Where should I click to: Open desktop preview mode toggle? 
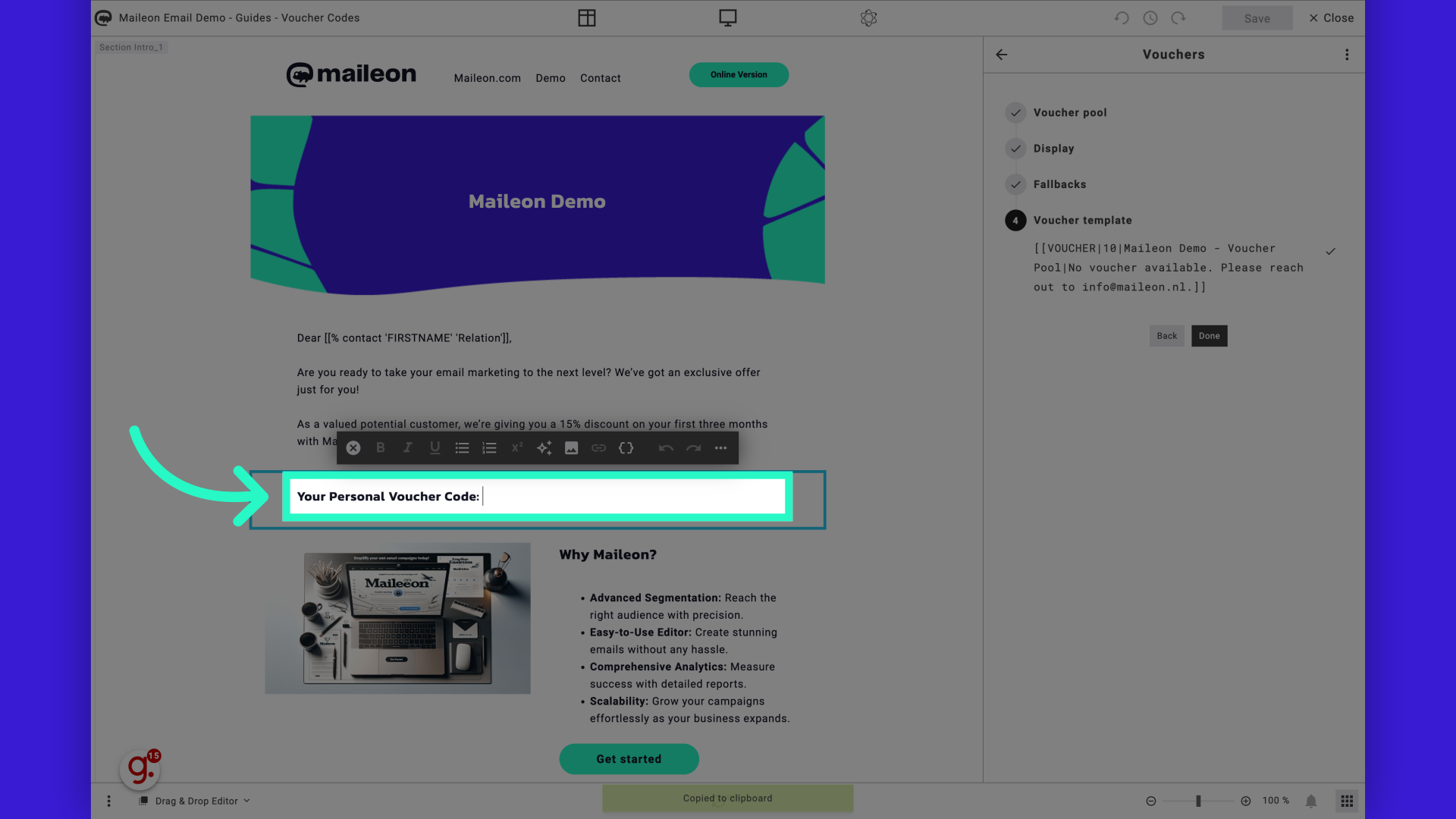pos(727,18)
